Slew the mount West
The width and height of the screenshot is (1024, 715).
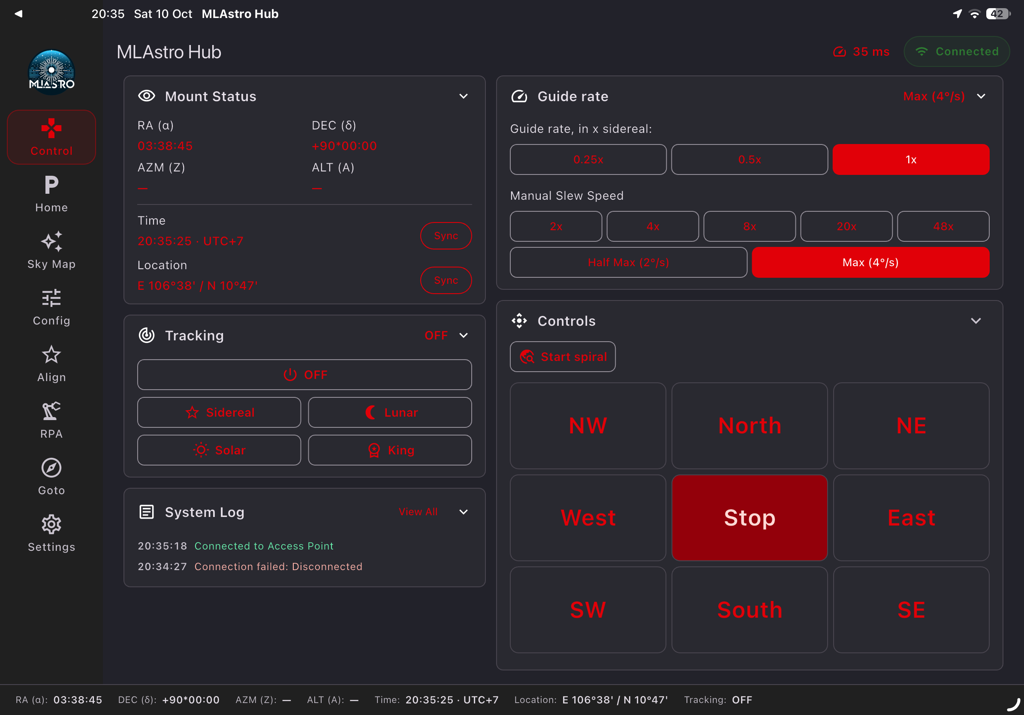(x=588, y=518)
